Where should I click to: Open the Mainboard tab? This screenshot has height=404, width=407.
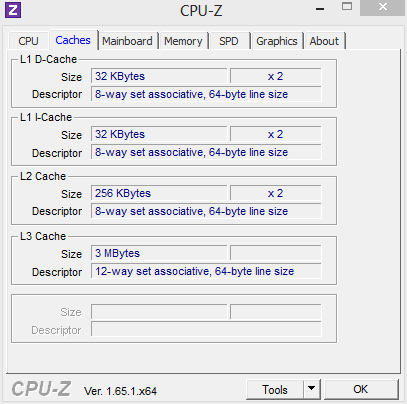[x=127, y=41]
